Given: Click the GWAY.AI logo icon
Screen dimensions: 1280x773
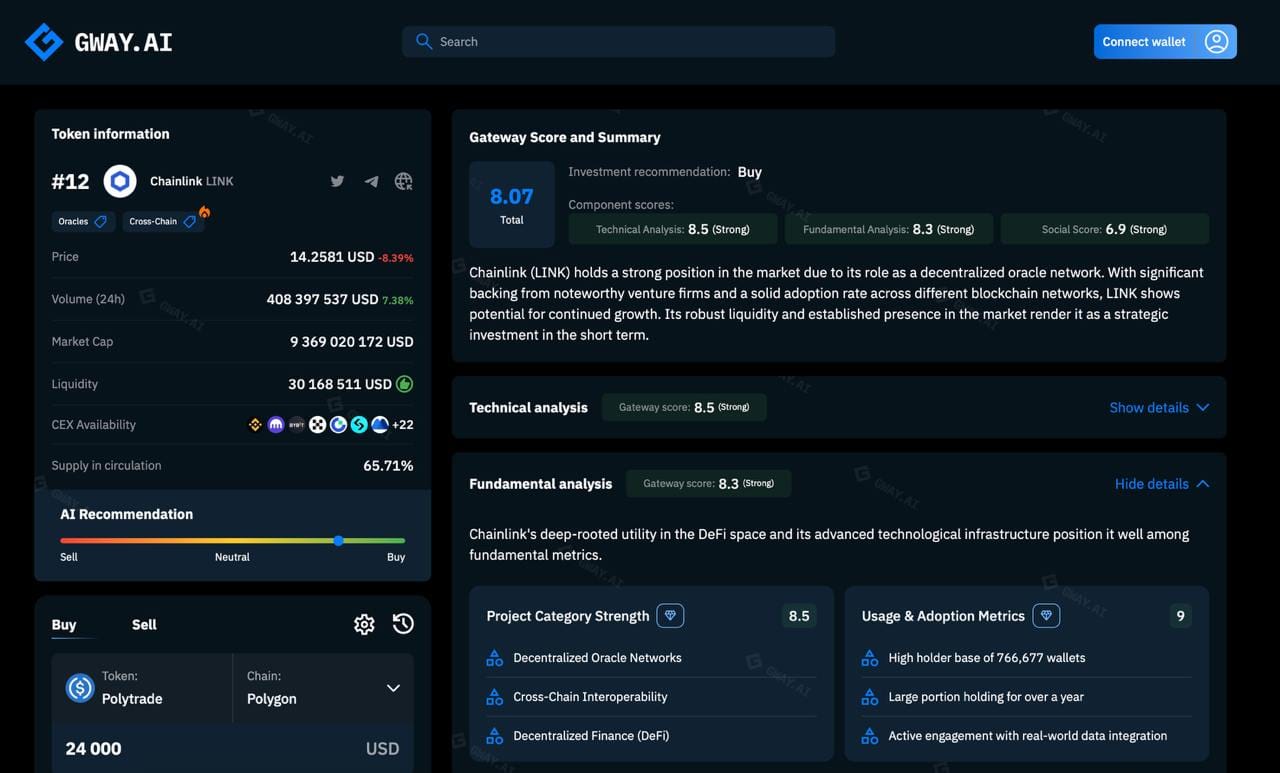Looking at the screenshot, I should click(44, 42).
